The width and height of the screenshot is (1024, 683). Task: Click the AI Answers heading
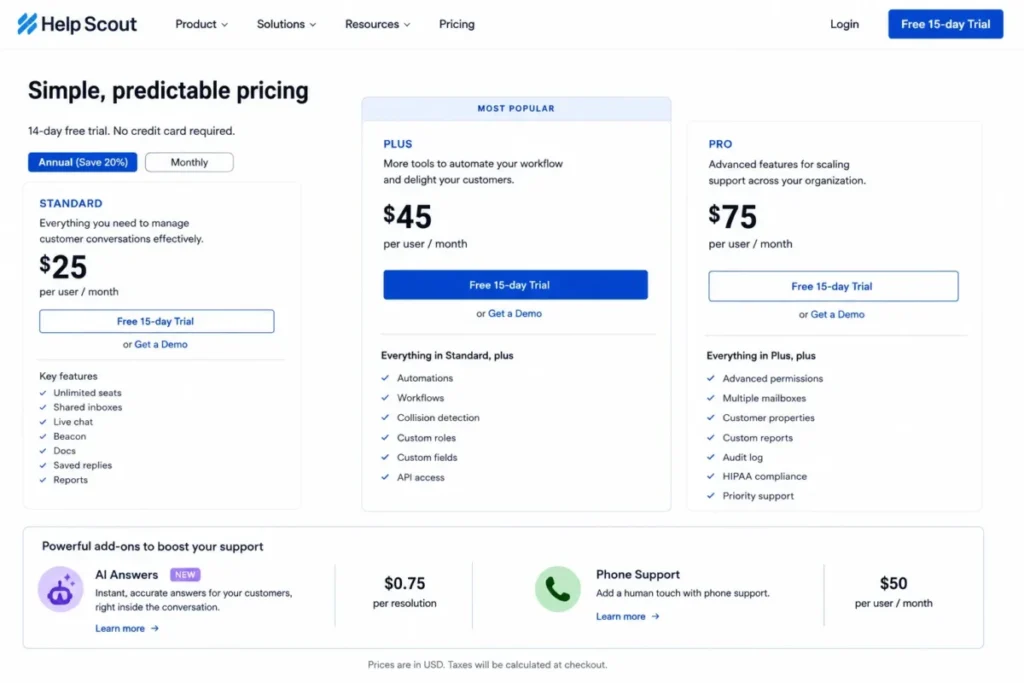coord(126,575)
